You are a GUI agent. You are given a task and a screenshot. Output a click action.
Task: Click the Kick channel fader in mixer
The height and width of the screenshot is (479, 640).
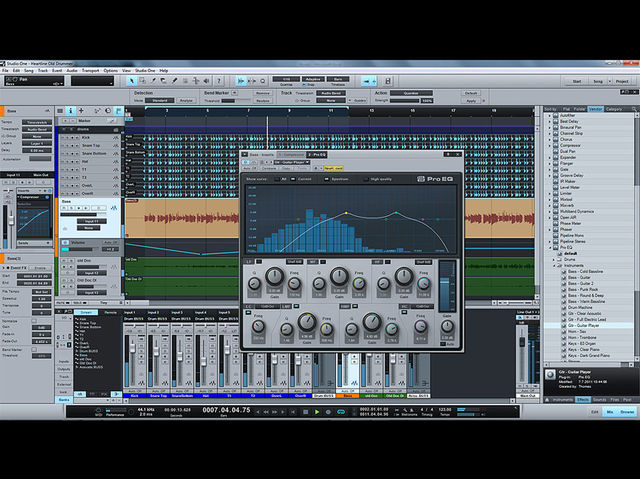[x=133, y=348]
